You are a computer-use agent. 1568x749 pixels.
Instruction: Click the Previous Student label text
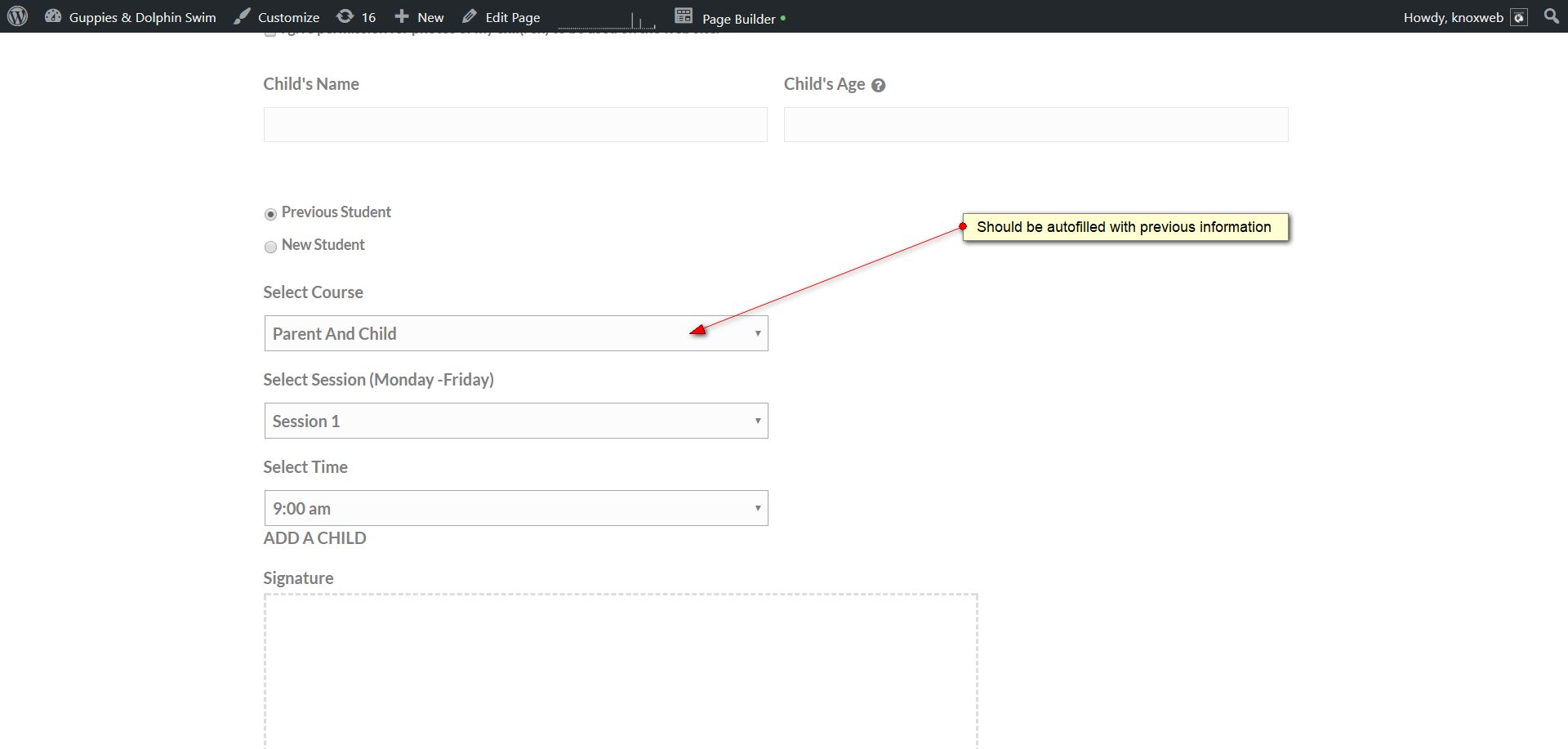pos(336,212)
